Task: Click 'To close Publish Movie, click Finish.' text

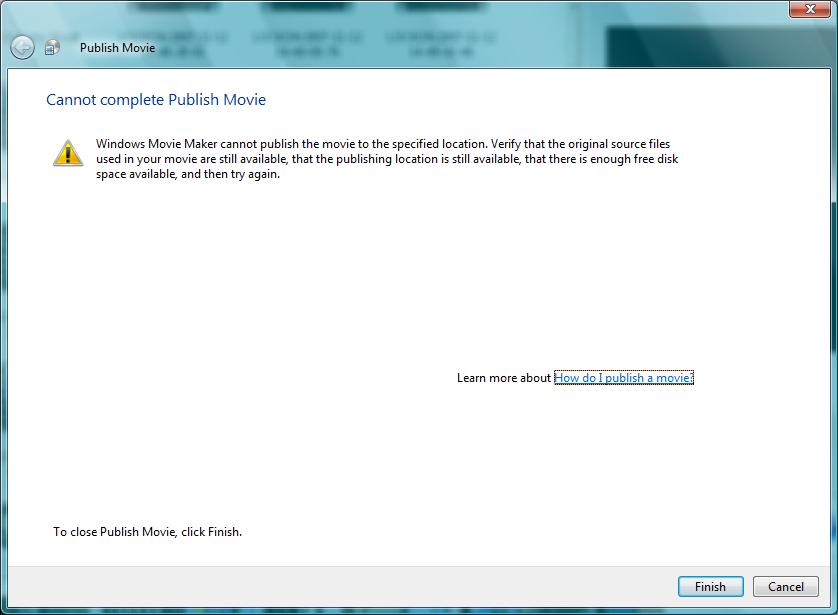Action: pos(148,532)
